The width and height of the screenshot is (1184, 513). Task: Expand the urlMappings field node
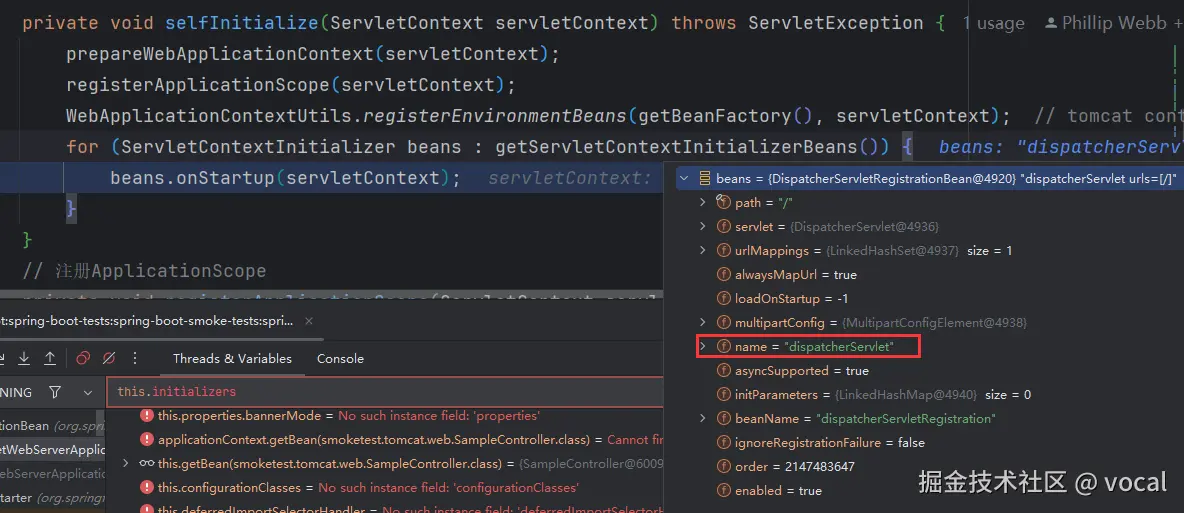click(x=702, y=250)
